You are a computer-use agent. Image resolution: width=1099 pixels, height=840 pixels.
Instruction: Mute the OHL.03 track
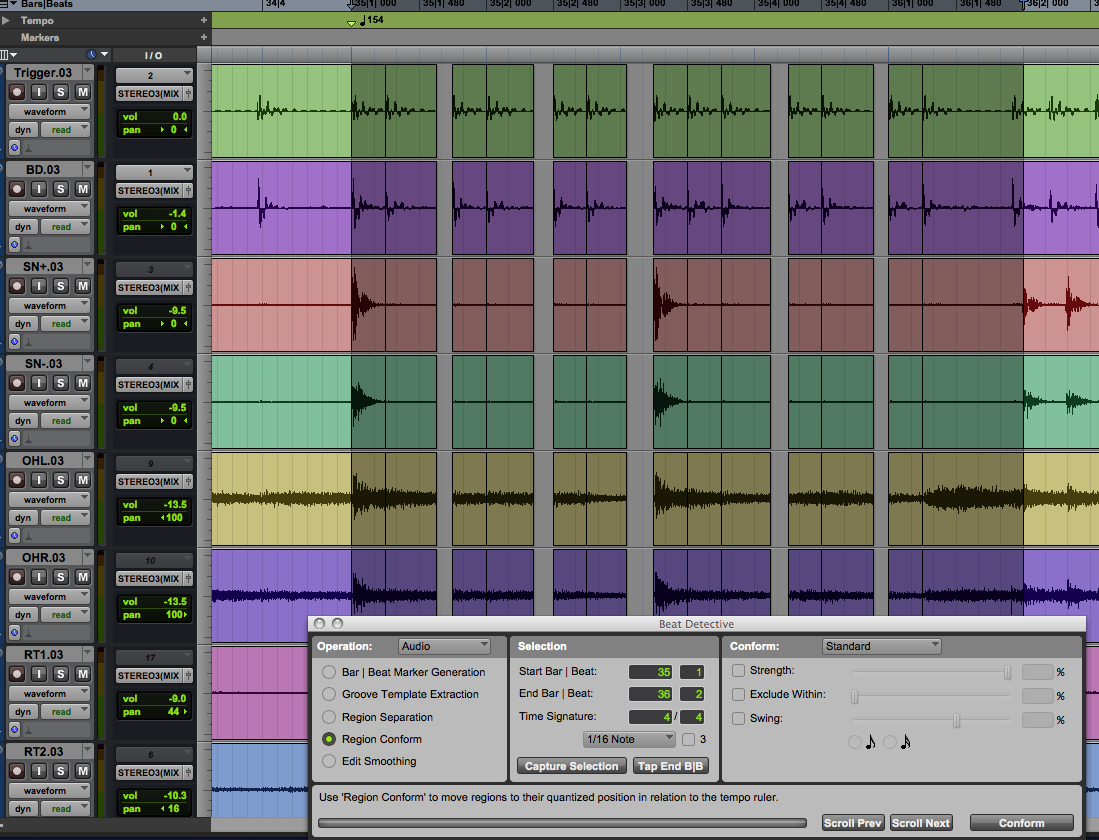[83, 480]
